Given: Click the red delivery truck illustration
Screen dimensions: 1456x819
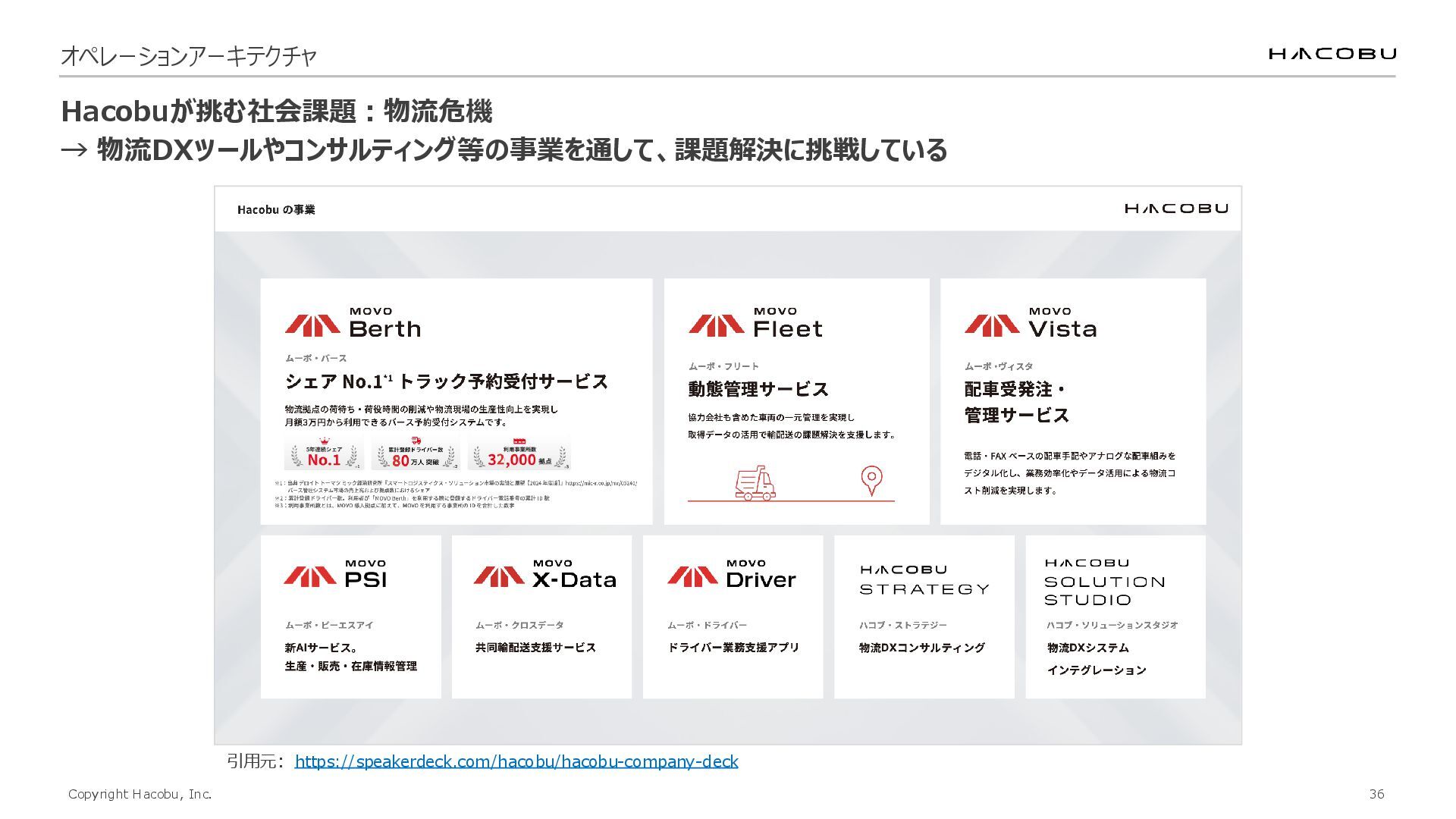Looking at the screenshot, I should tap(755, 484).
